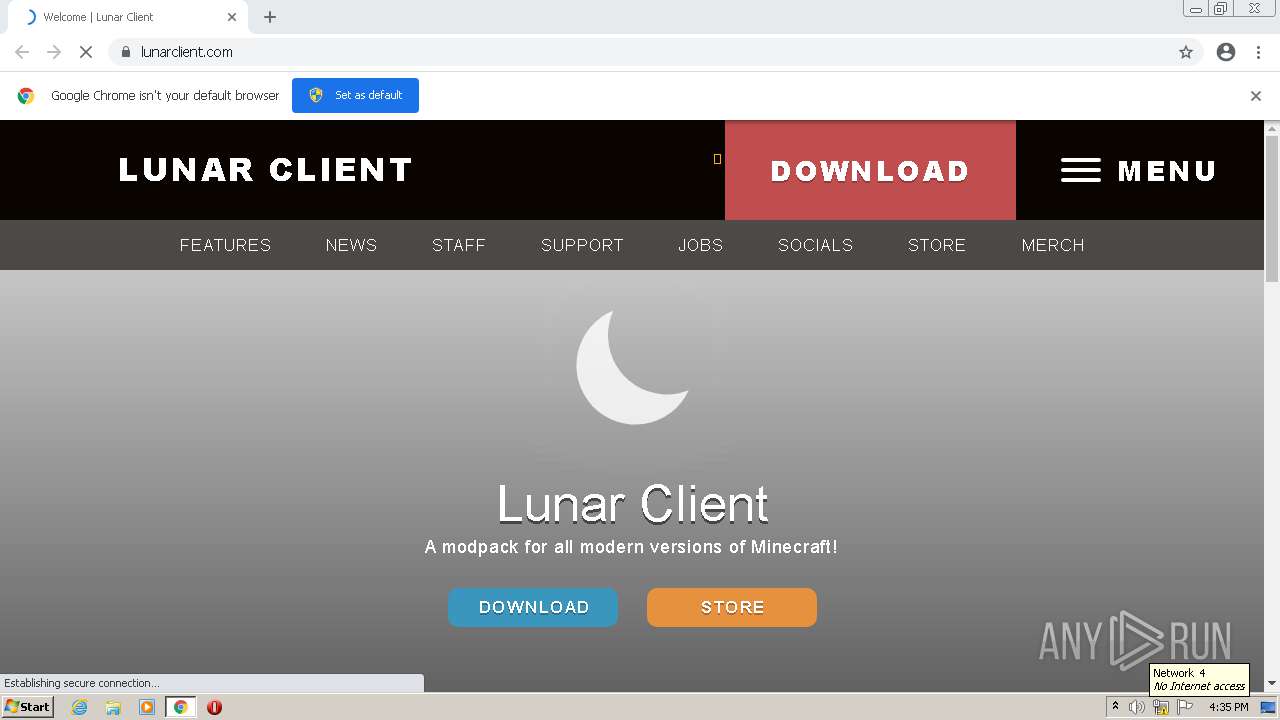Open Action Center flag icon
Viewport: 1280px width, 720px height.
pyautogui.click(x=1185, y=707)
